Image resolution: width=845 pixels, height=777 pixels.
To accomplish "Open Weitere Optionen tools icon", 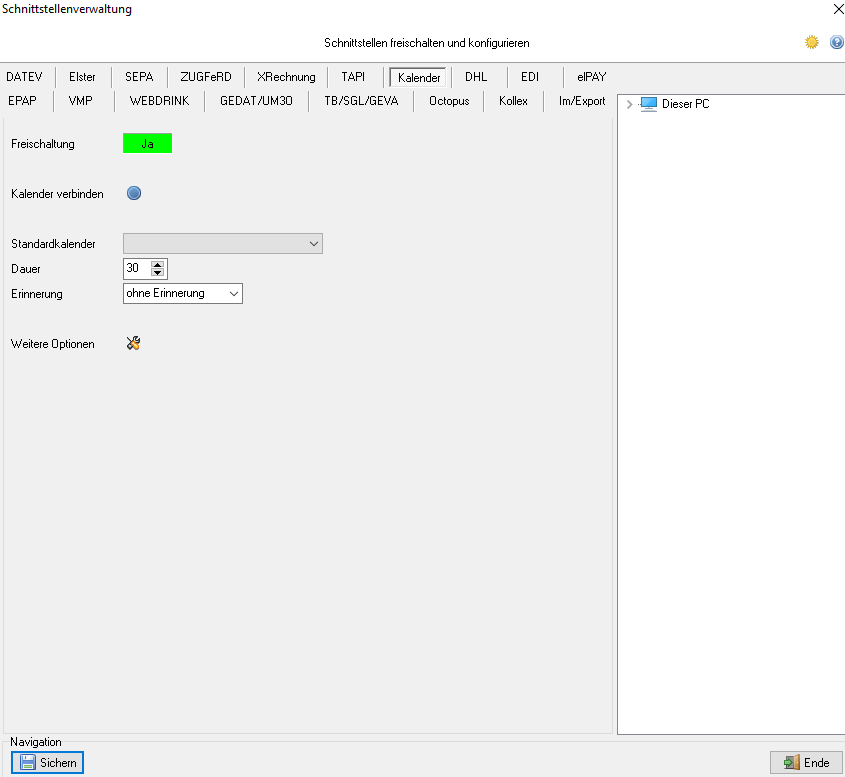I will pyautogui.click(x=134, y=344).
